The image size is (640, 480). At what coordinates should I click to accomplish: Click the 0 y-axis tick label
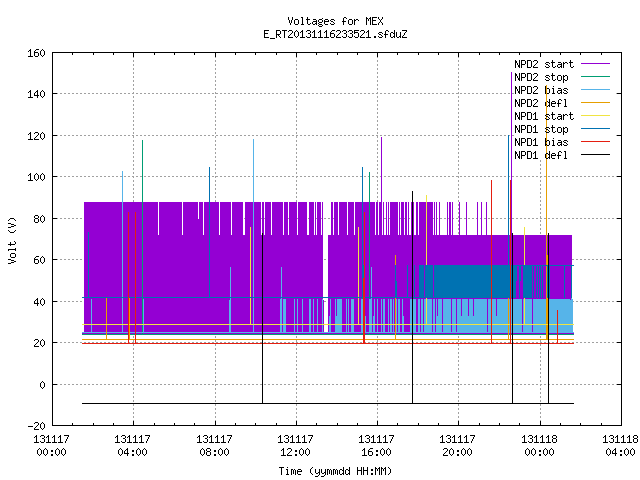pos(42,385)
